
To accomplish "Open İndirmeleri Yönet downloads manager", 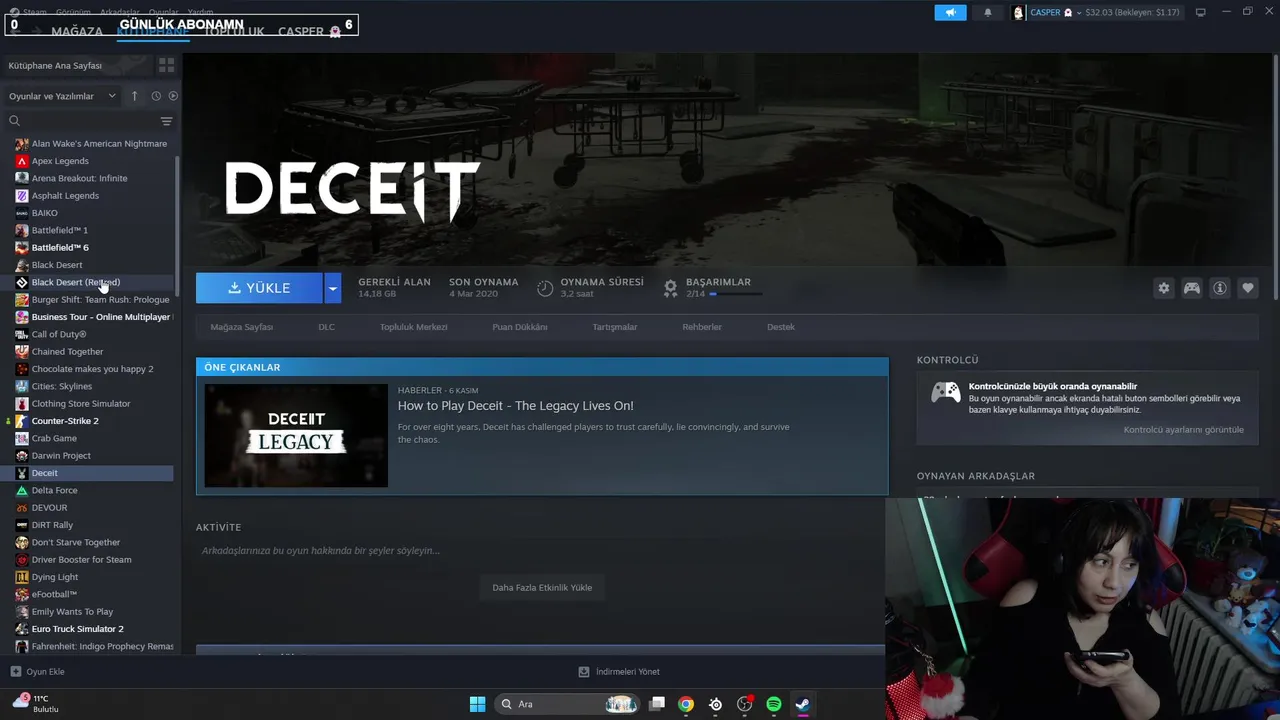I will click(x=619, y=672).
